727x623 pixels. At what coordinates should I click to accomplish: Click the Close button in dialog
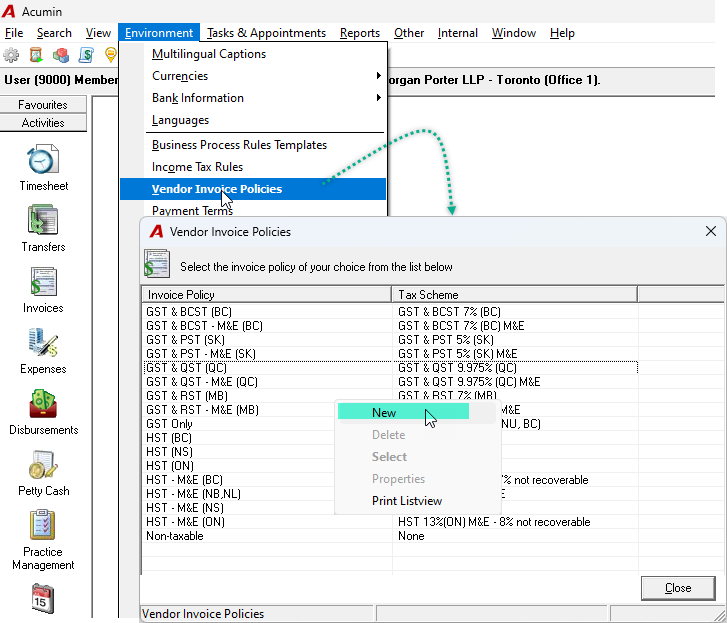678,588
